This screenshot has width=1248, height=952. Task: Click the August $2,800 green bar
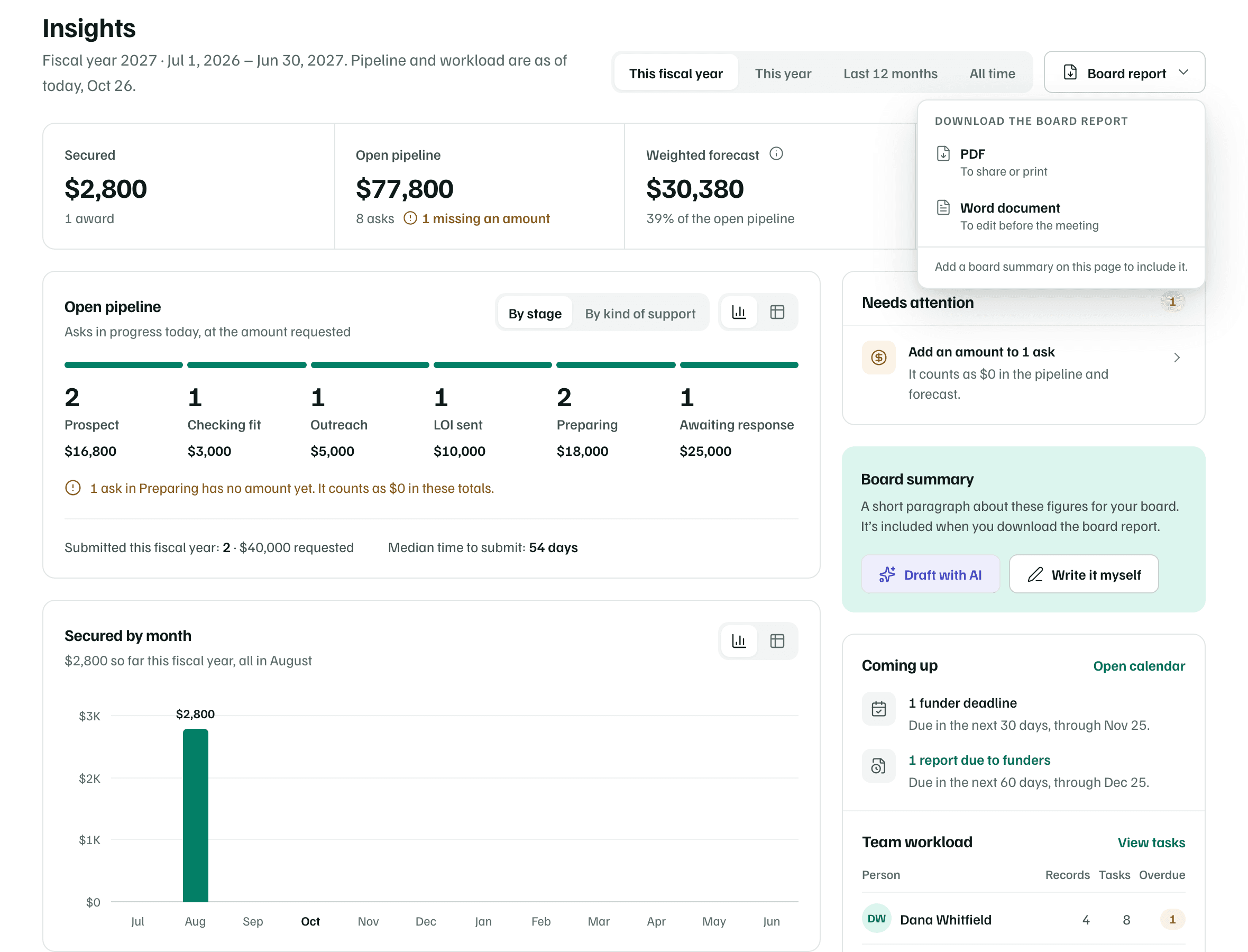[196, 816]
